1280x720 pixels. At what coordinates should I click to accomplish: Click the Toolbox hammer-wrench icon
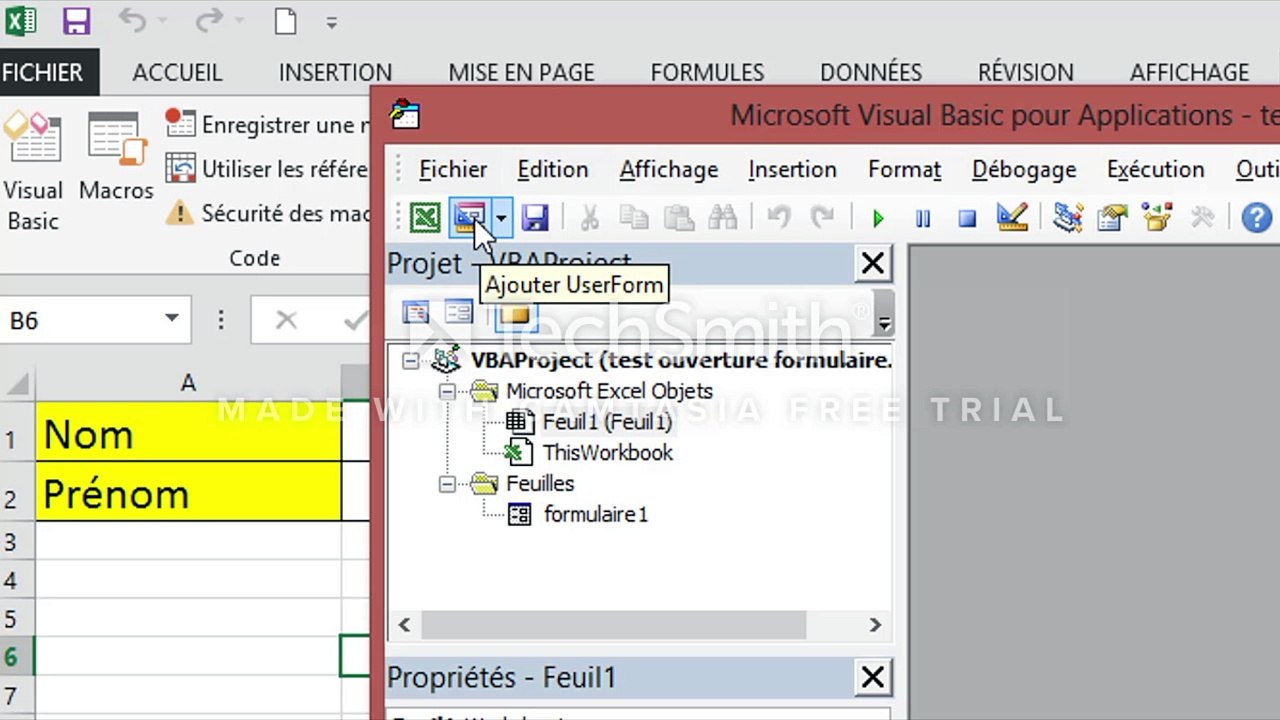click(1202, 217)
